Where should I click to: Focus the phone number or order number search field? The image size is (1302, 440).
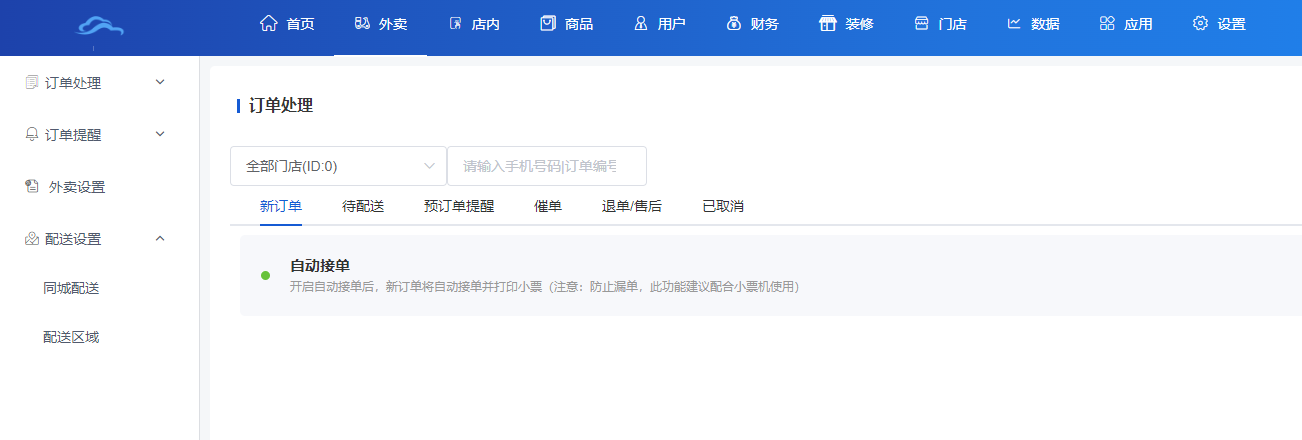(547, 166)
